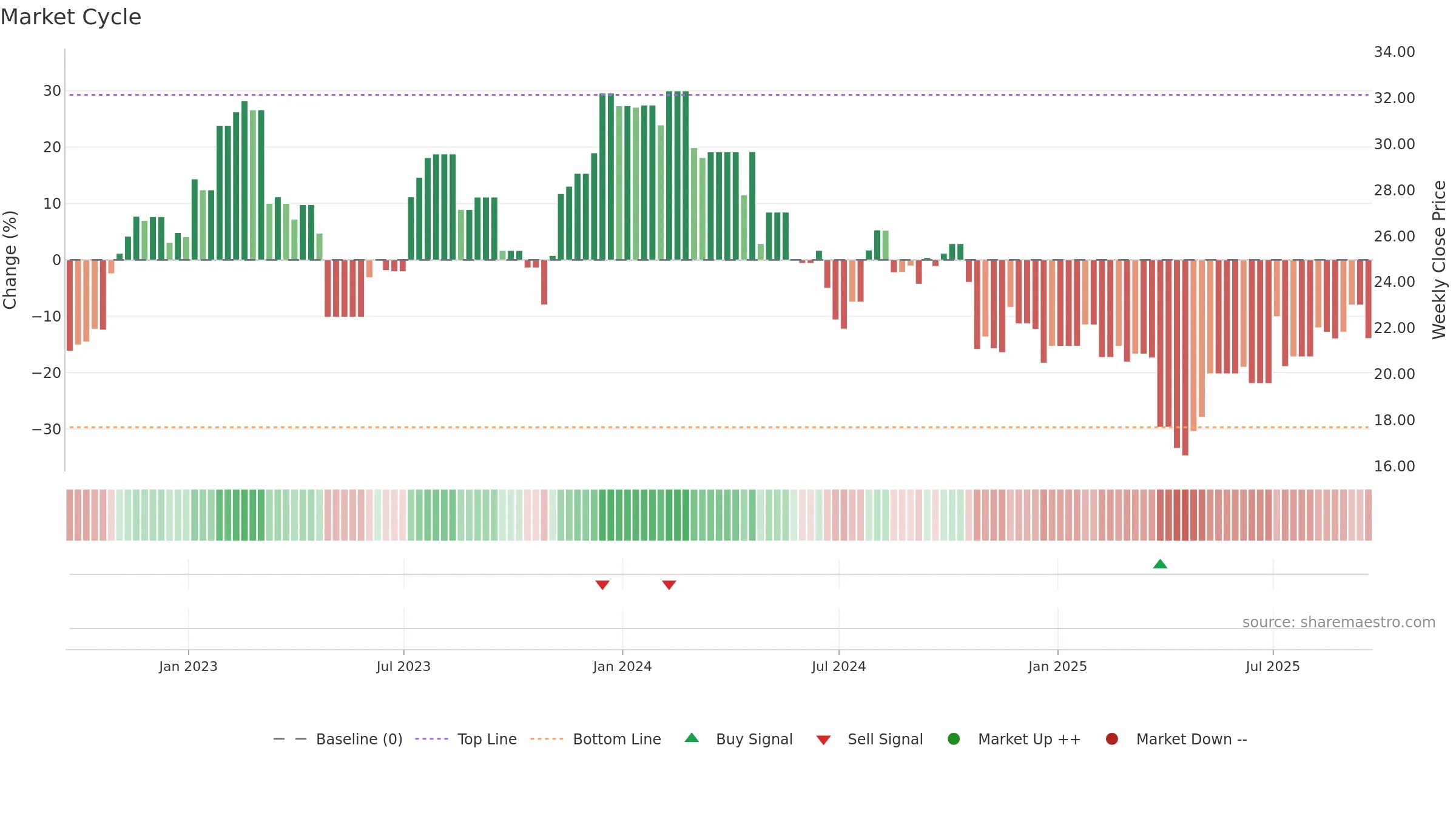Click the Jul 2024 axis label
Viewport: 1456px width, 819px height.
tap(839, 666)
